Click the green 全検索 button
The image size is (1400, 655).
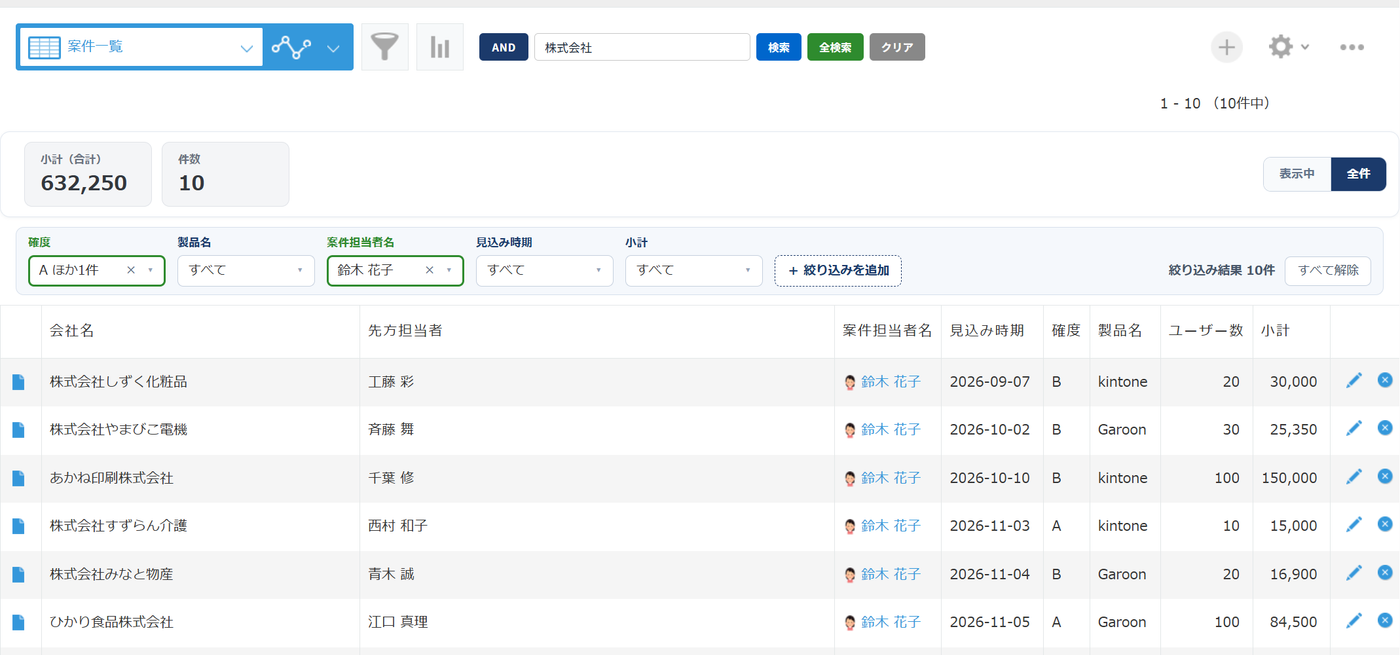[835, 47]
